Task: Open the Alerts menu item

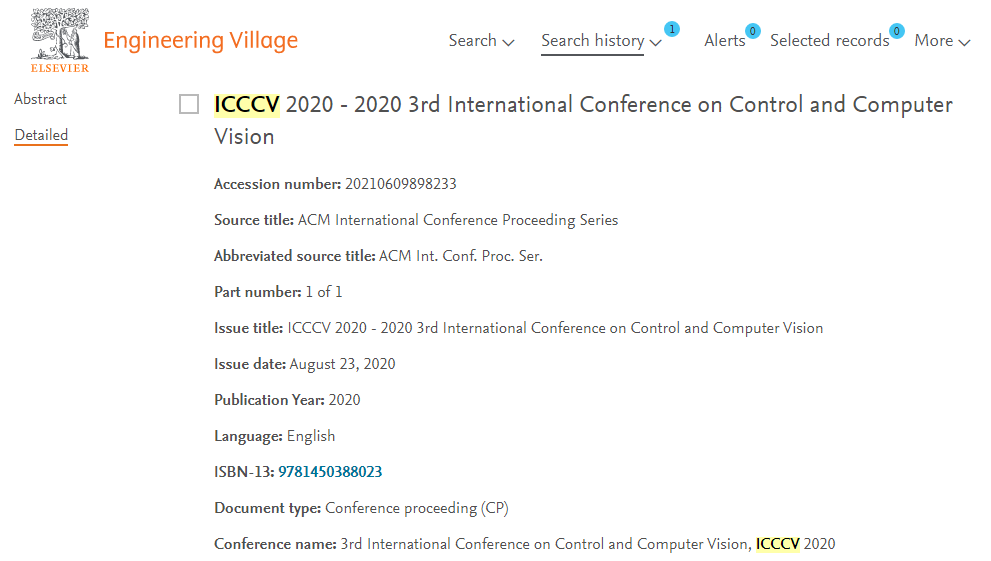Action: 725,41
